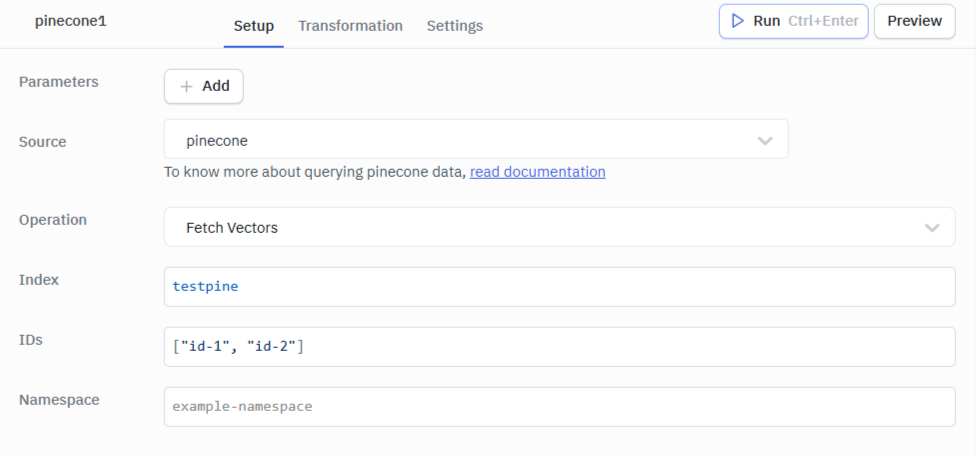This screenshot has height=456, width=976.
Task: Click the pinecone1 query name
Action: point(71,21)
